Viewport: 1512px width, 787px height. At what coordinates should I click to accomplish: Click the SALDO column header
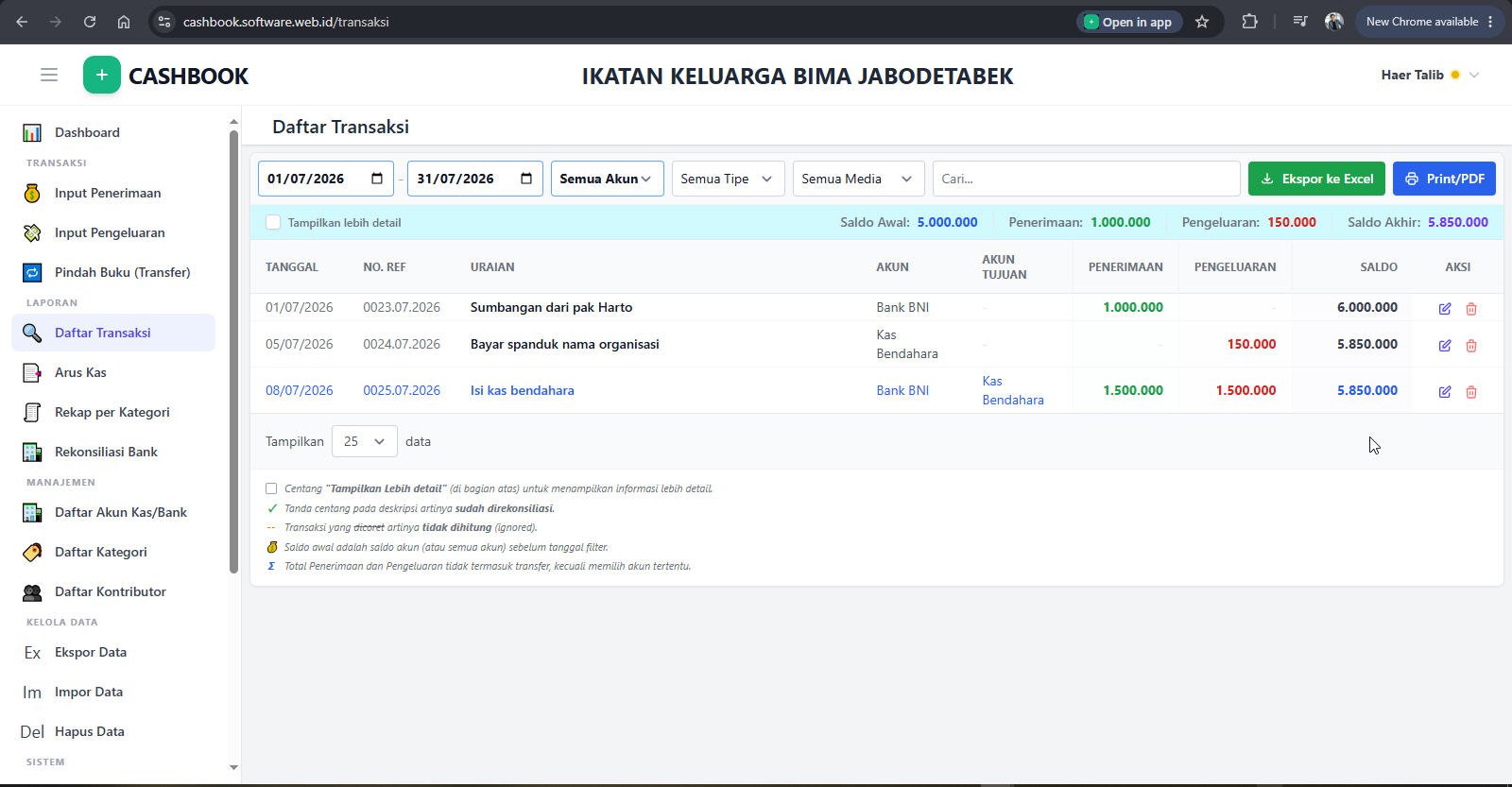coord(1379,267)
